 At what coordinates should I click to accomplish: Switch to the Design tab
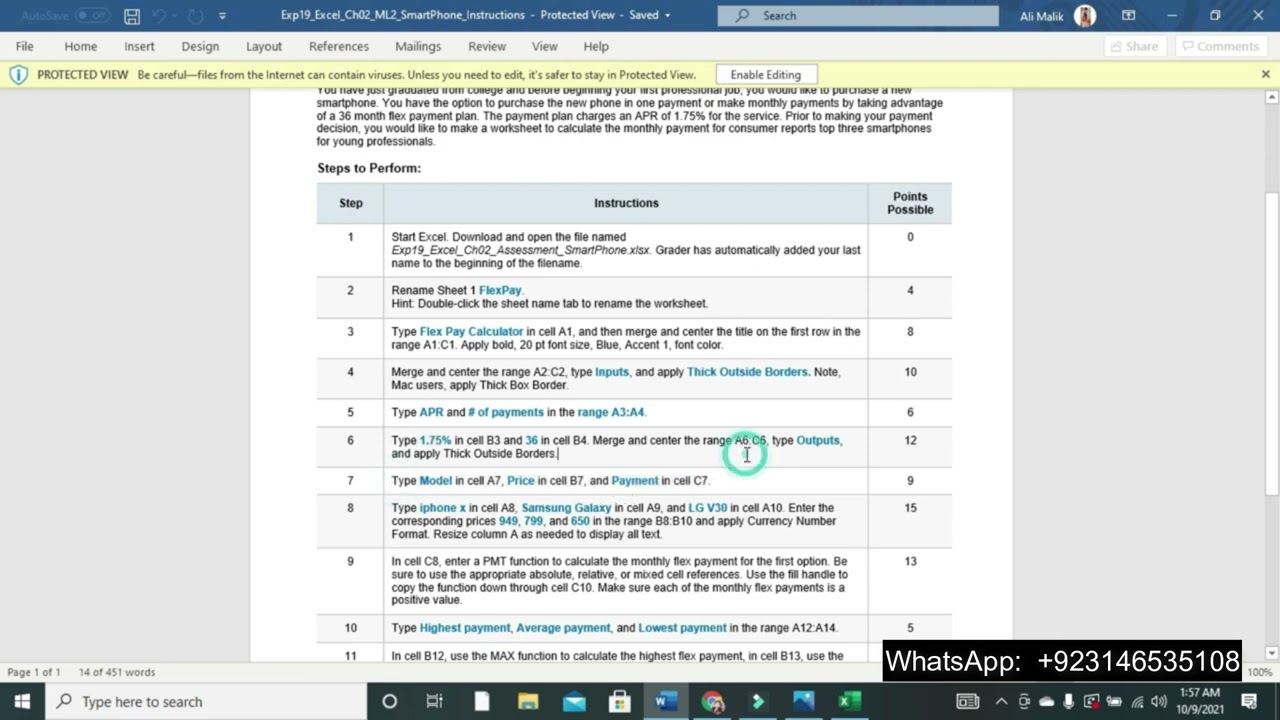(200, 46)
